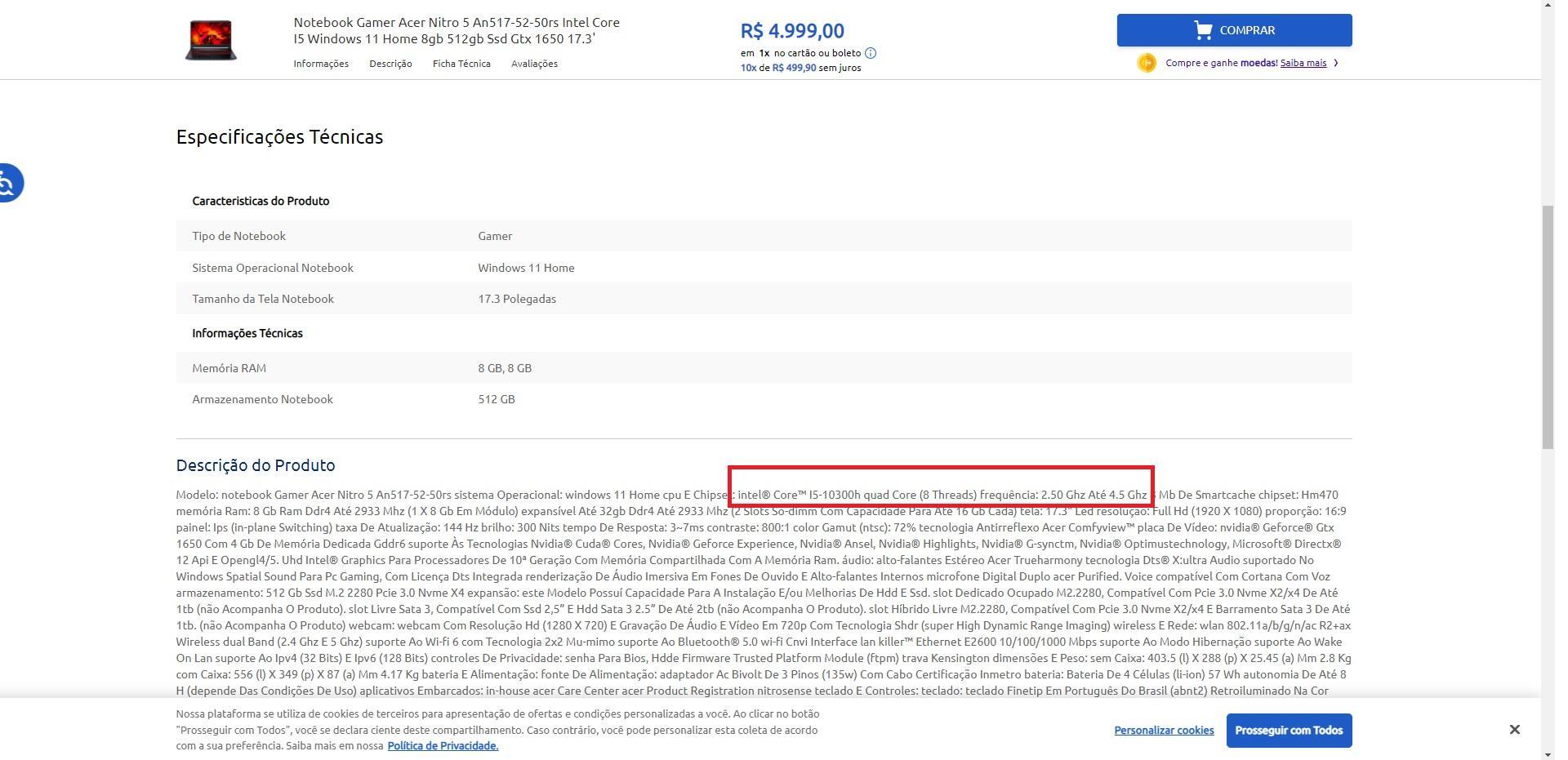
Task: Click the 10x de R$ 499,90 installment text
Action: [800, 68]
